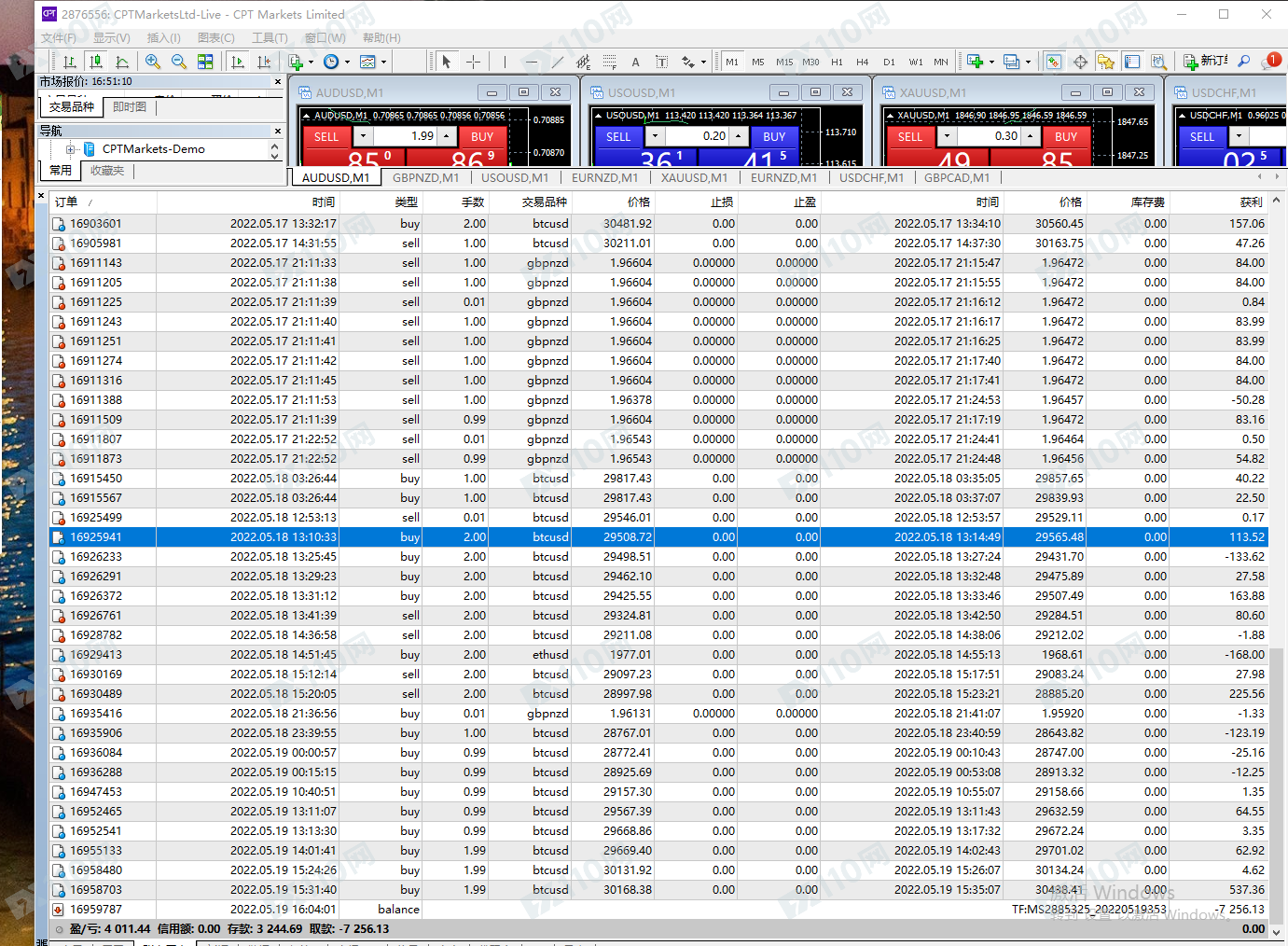The width and height of the screenshot is (1288, 946).
Task: Toggle the candlestick chart mode
Action: pyautogui.click(x=96, y=62)
